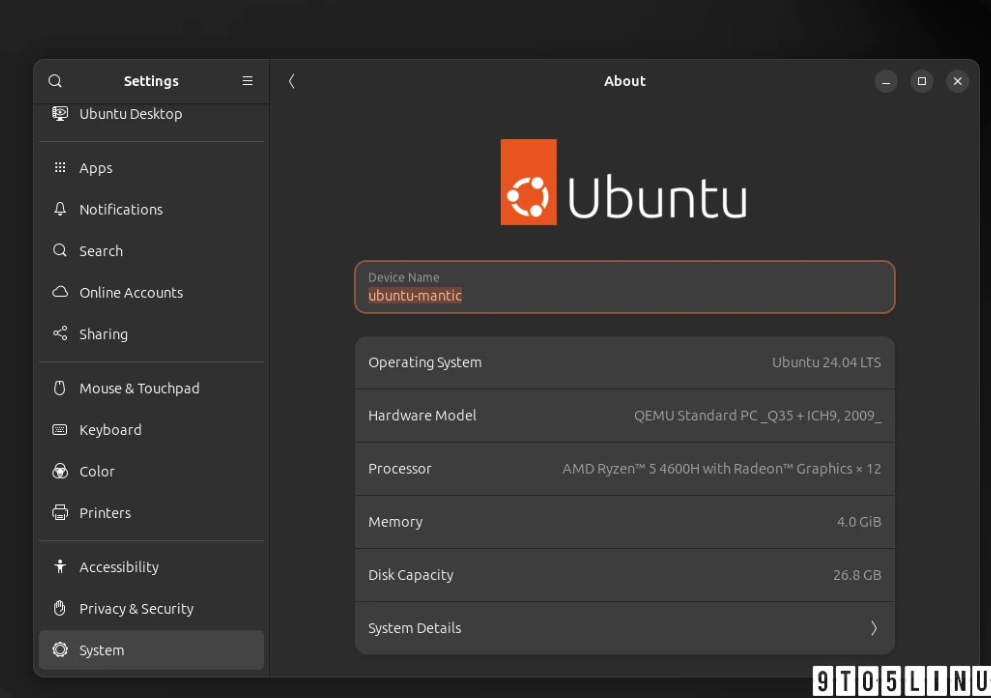
Task: Click the System gear icon
Action: pyautogui.click(x=60, y=649)
